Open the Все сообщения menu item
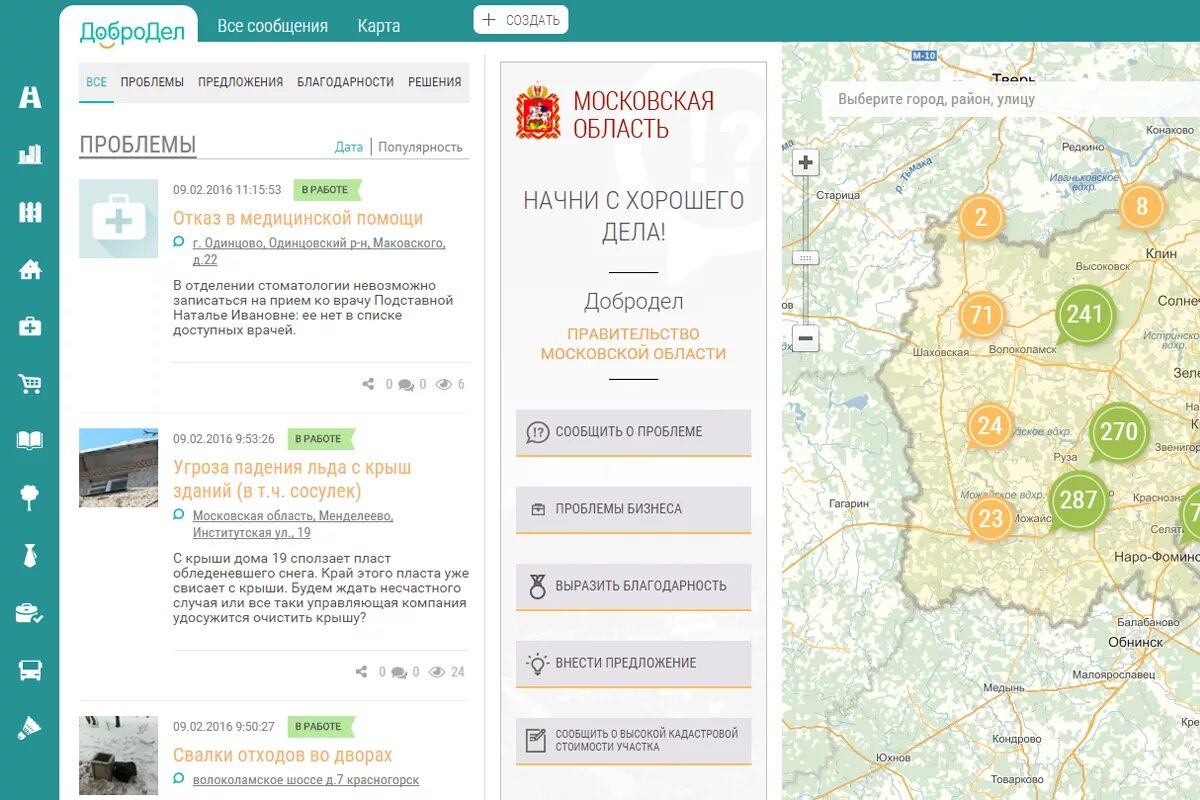The width and height of the screenshot is (1200, 800). coord(272,25)
